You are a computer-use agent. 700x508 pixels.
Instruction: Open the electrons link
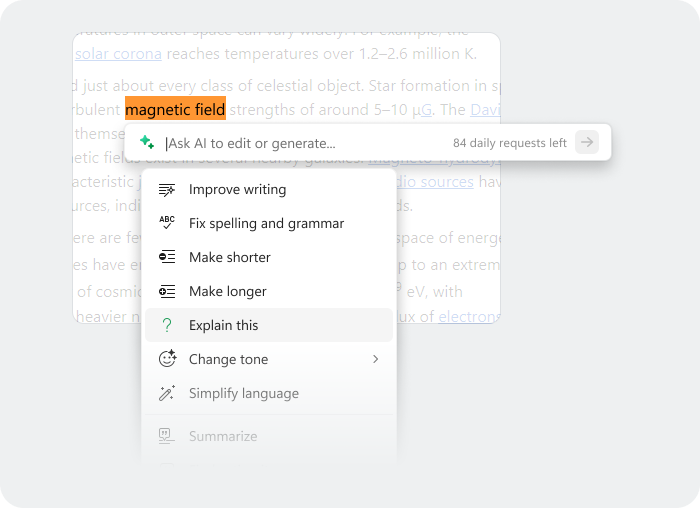469,316
